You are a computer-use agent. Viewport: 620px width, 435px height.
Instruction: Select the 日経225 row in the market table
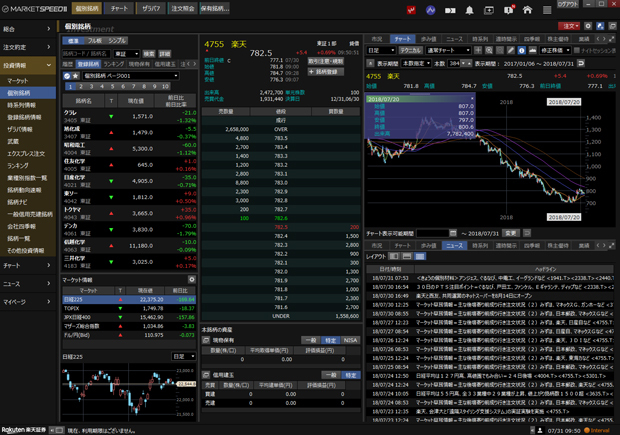(129, 299)
